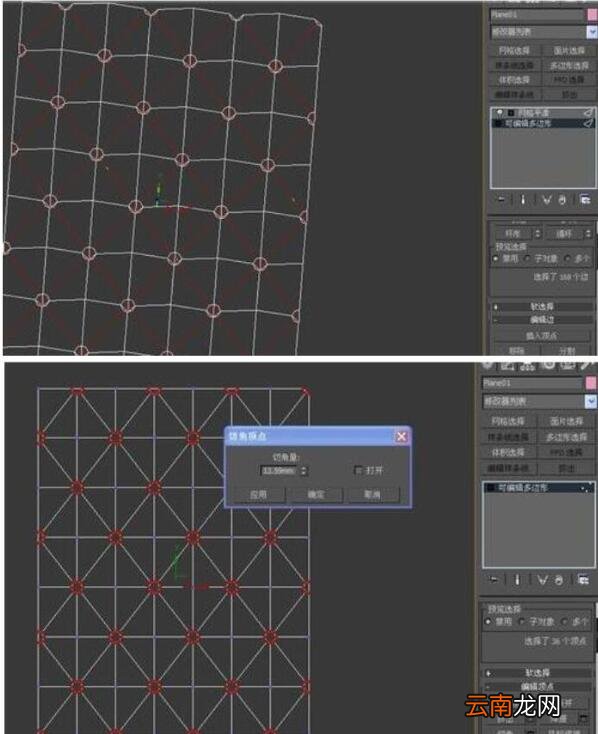
Task: Make unique icon in upper modifier panel
Action: point(546,200)
